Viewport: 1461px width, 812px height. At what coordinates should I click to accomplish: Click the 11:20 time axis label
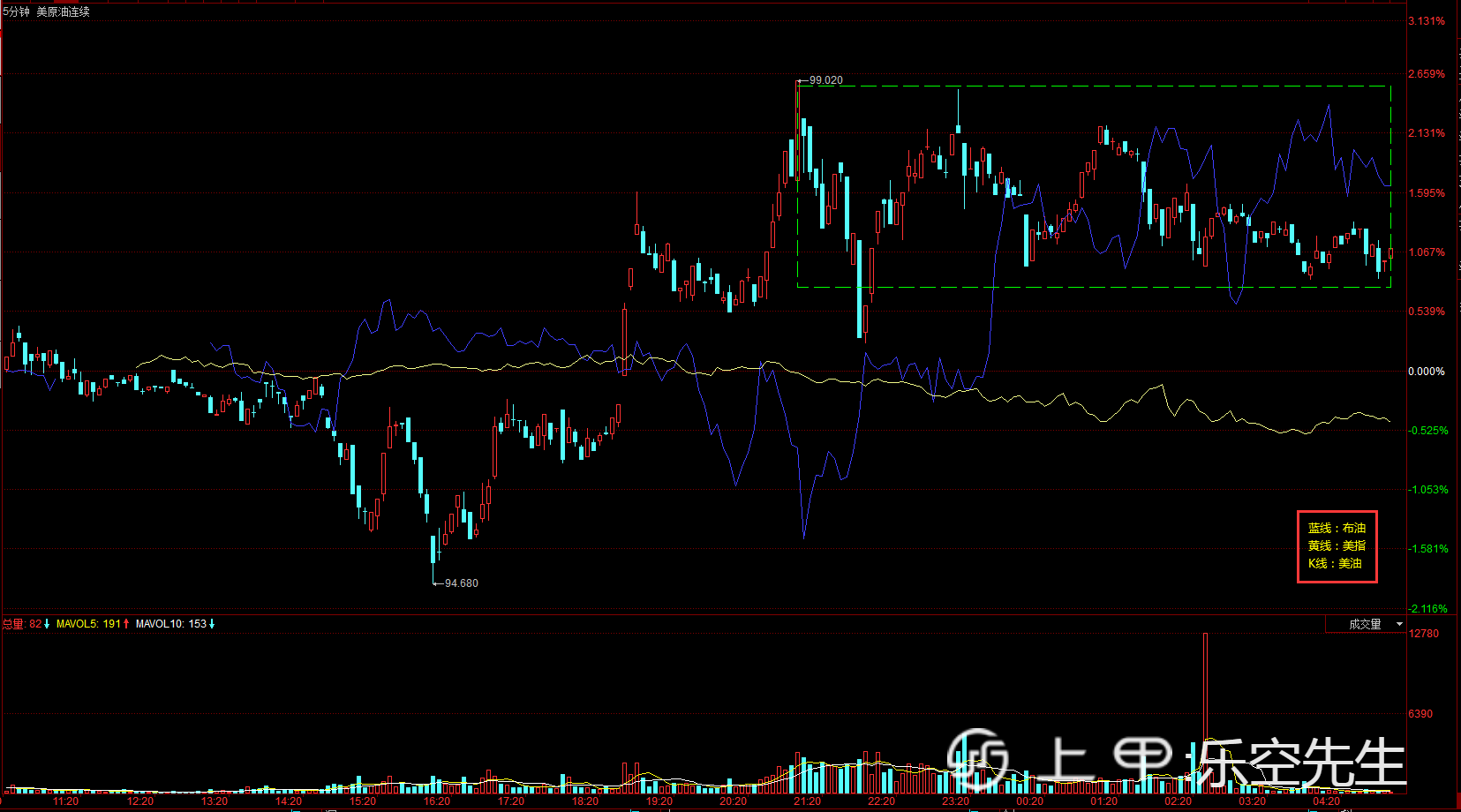tap(65, 801)
